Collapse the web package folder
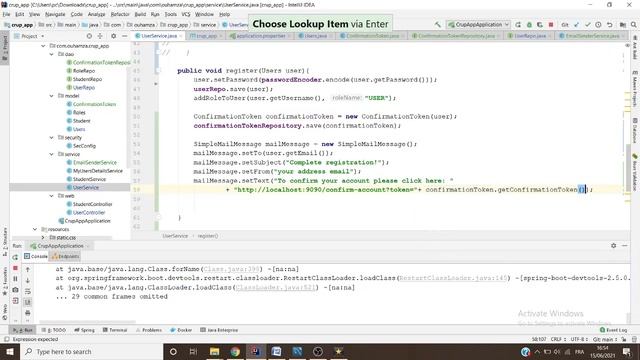 tap(52, 196)
